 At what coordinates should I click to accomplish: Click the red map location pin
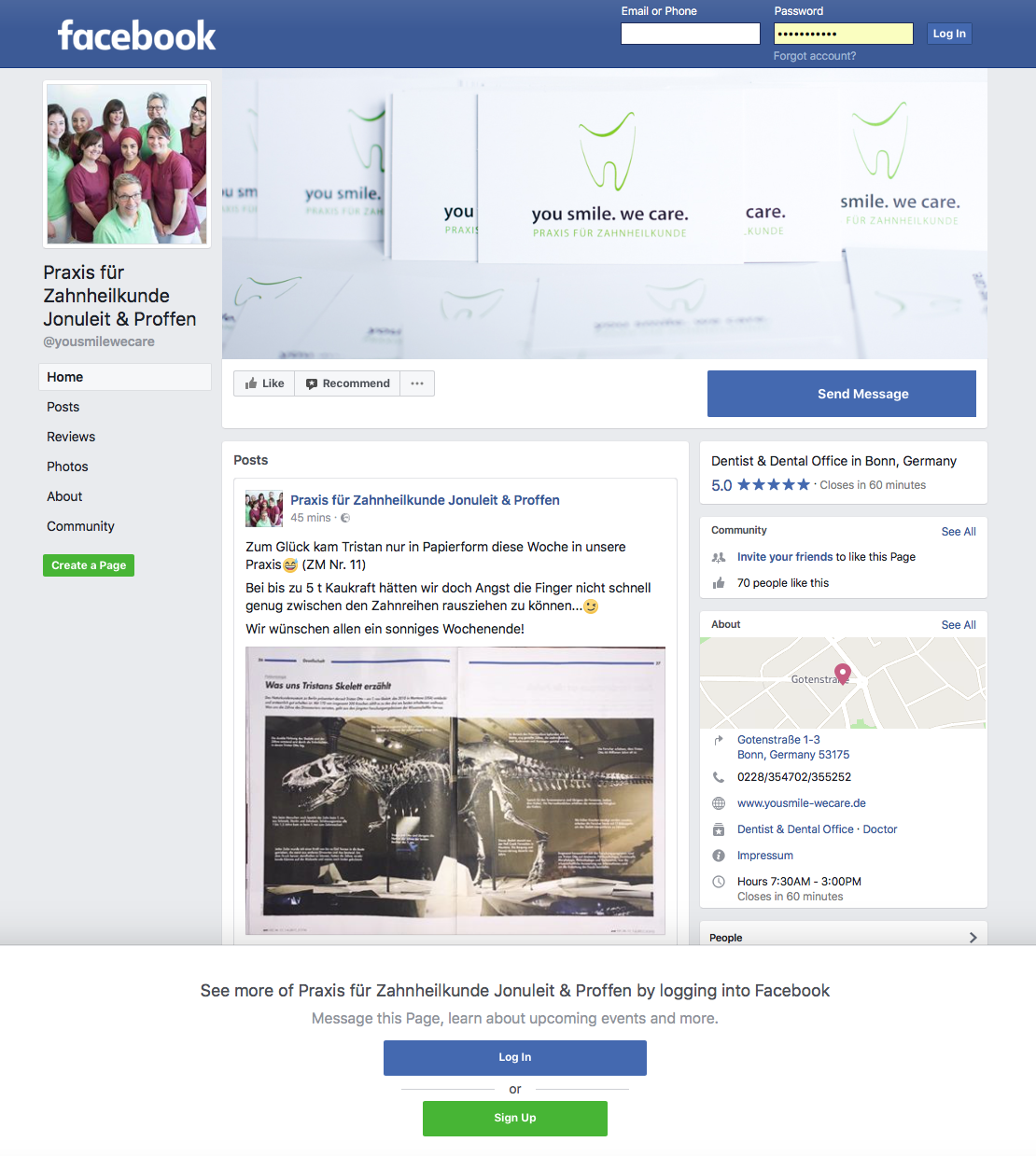[x=843, y=674]
